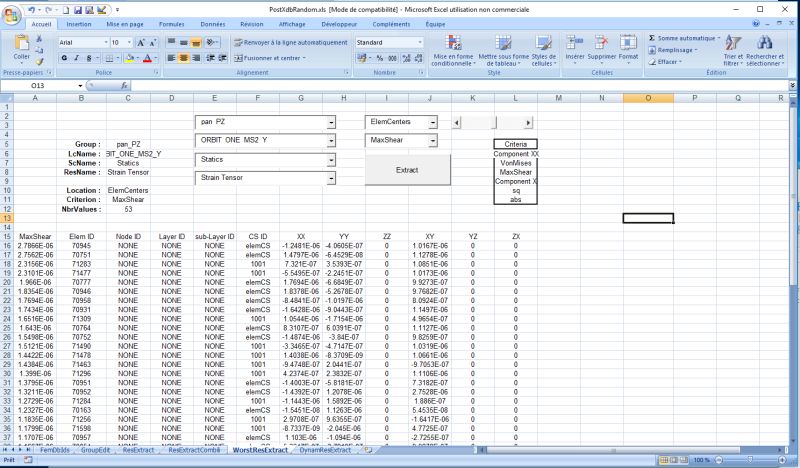This screenshot has width=800, height=468.
Task: Toggle center horizontal alignment
Action: pos(184,58)
